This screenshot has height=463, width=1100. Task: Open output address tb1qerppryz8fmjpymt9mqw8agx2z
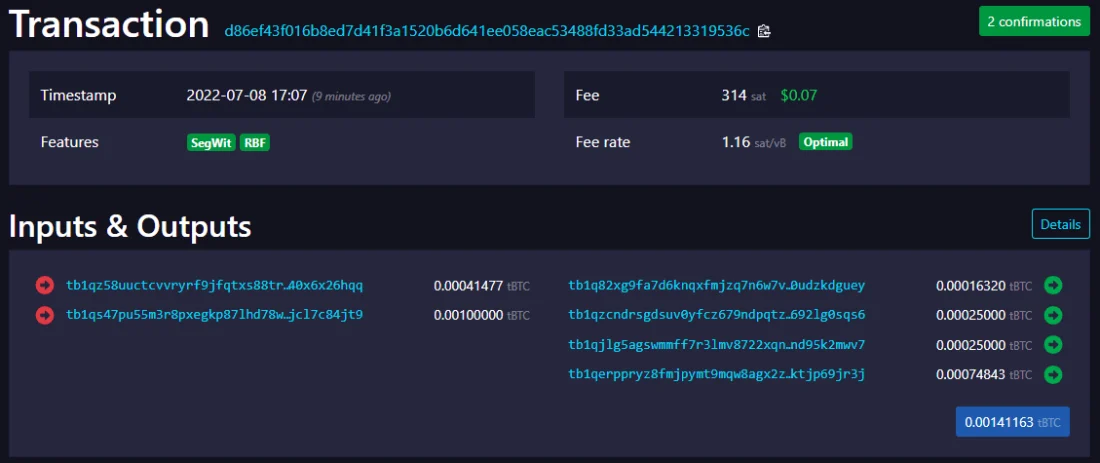coord(716,375)
